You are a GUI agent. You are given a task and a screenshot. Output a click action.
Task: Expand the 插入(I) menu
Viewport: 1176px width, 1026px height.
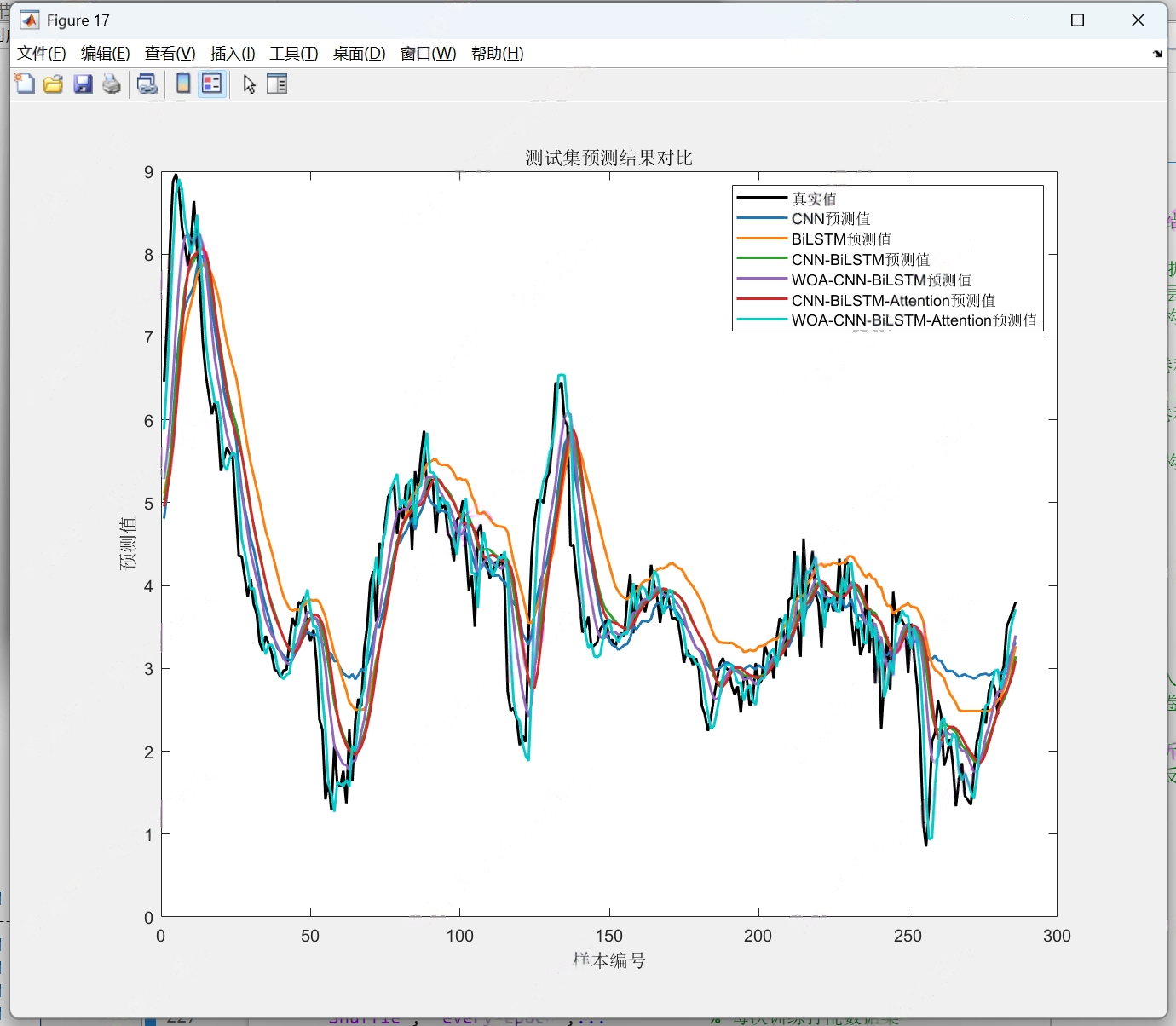(233, 54)
